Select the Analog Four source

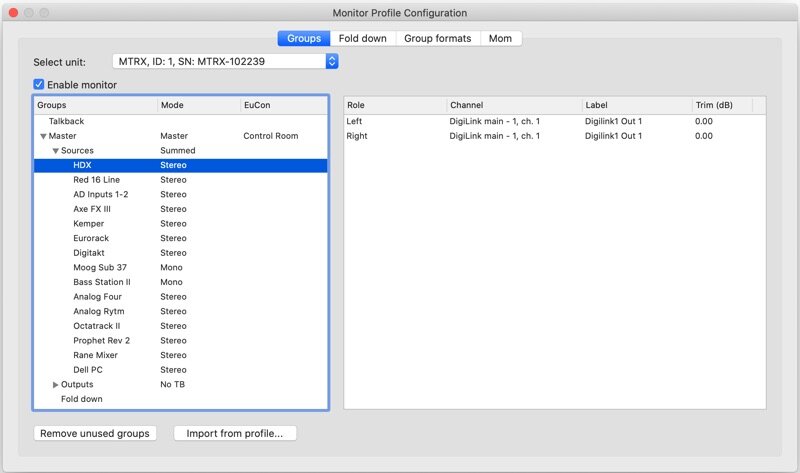click(x=181, y=297)
